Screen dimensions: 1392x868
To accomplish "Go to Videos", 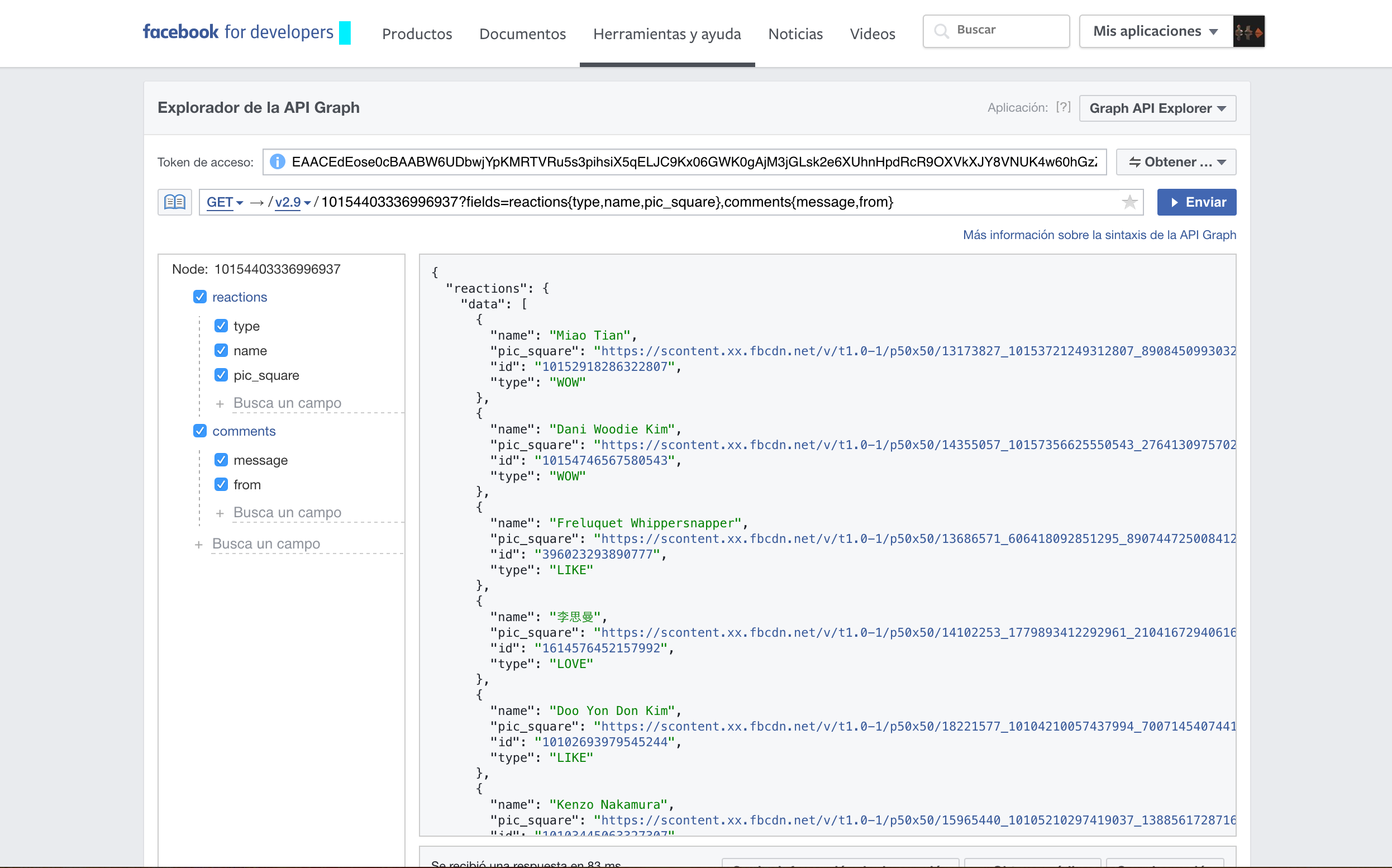I will 873,34.
